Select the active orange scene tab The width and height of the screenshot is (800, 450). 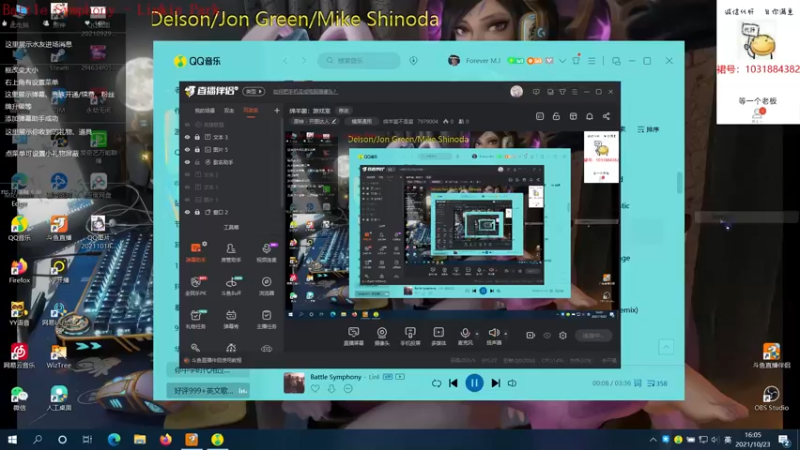point(251,111)
